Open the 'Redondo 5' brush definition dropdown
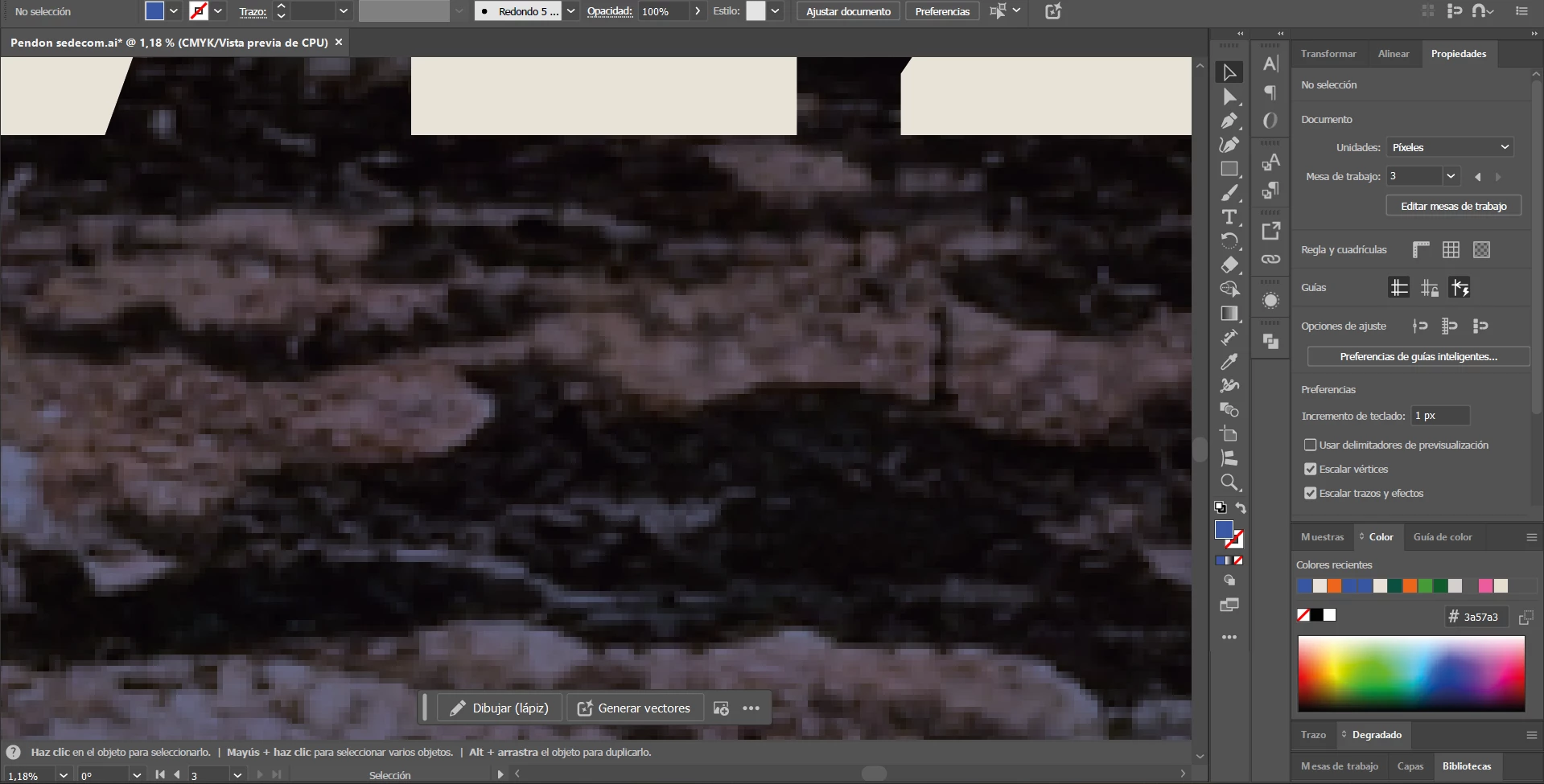1544x784 pixels. click(570, 11)
